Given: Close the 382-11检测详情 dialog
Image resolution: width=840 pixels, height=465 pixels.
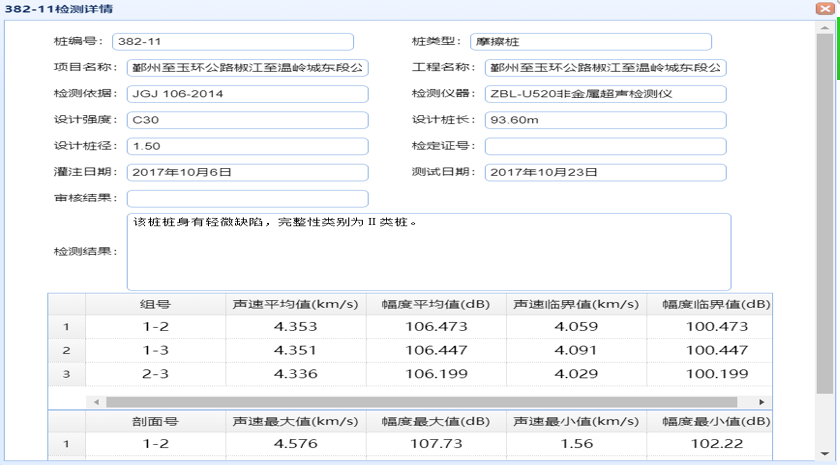Looking at the screenshot, I should click(825, 9).
